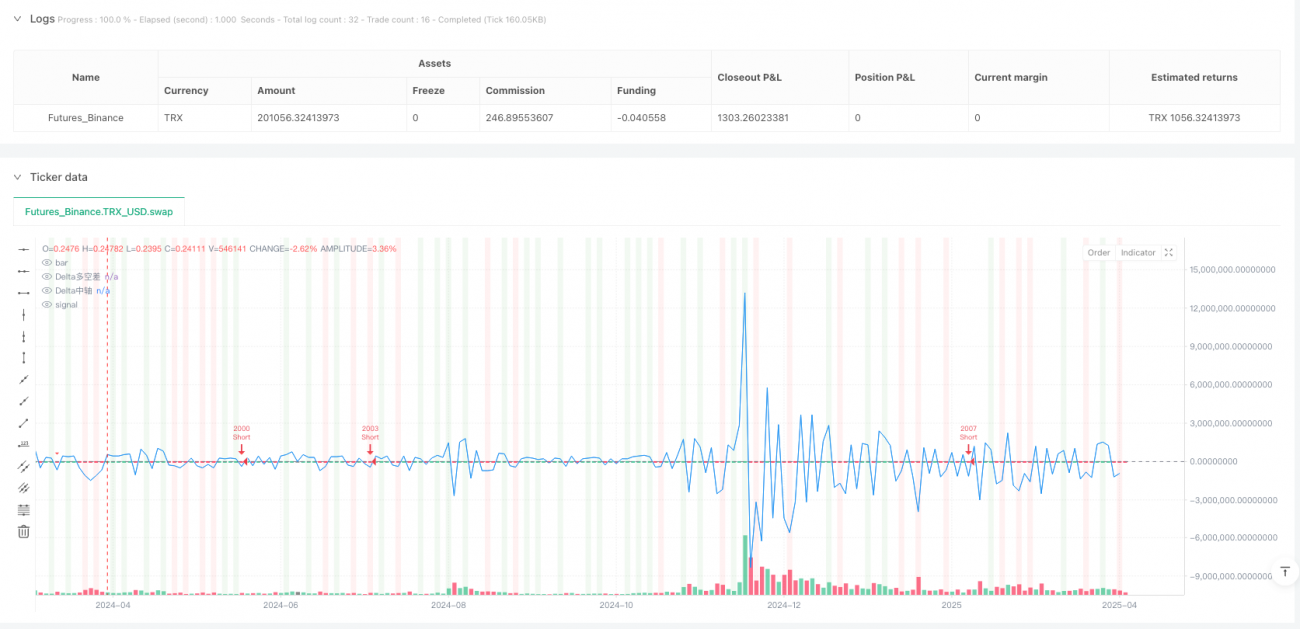Toggle visibility of Delta多空差 indicator

coord(47,276)
